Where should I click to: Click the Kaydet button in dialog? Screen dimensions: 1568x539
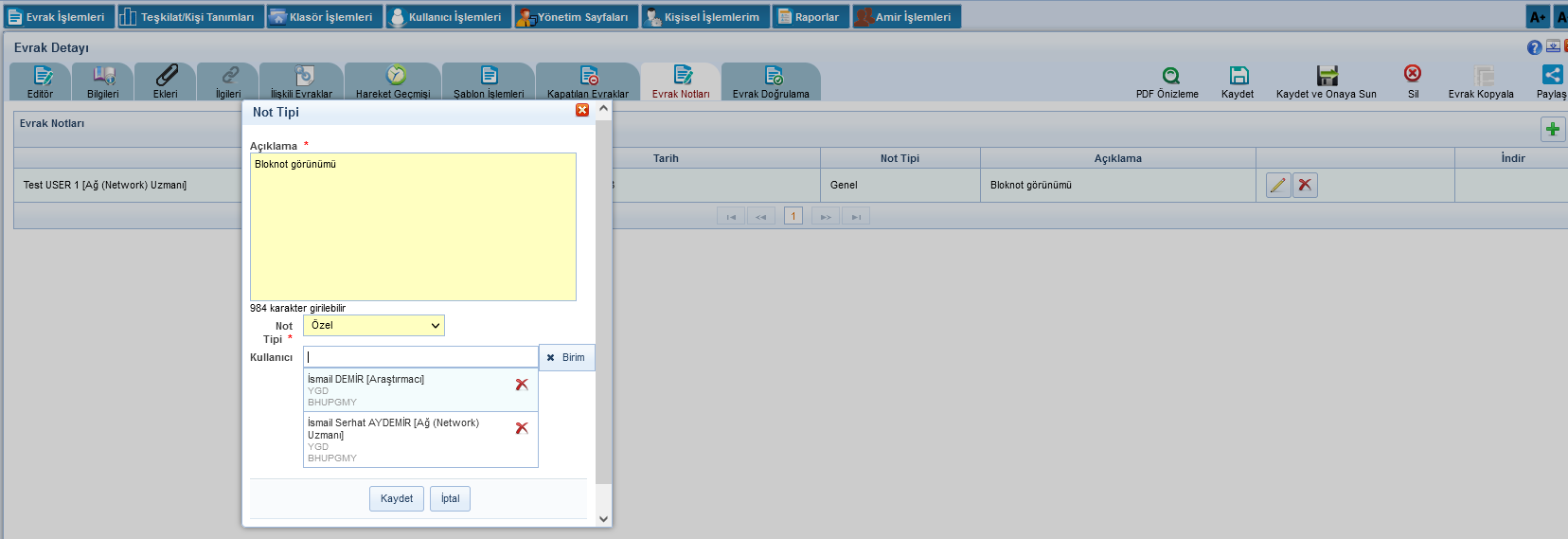[x=396, y=498]
